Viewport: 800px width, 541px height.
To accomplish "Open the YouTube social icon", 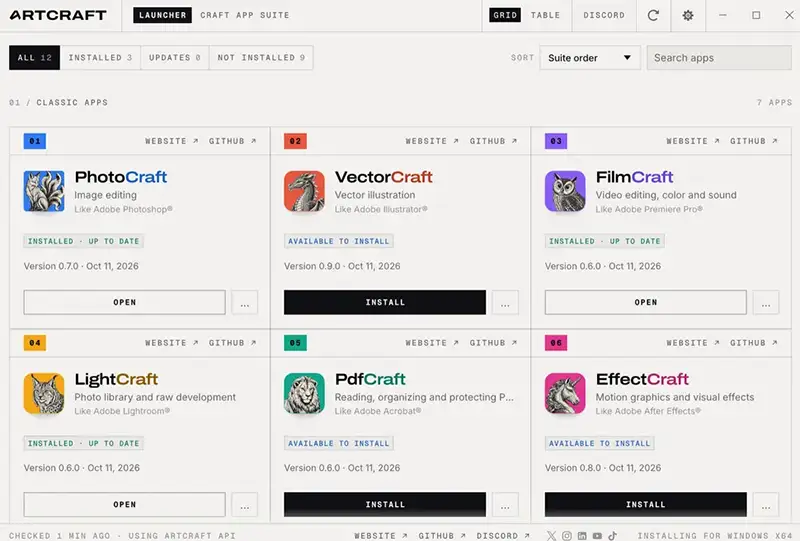I will [x=597, y=535].
